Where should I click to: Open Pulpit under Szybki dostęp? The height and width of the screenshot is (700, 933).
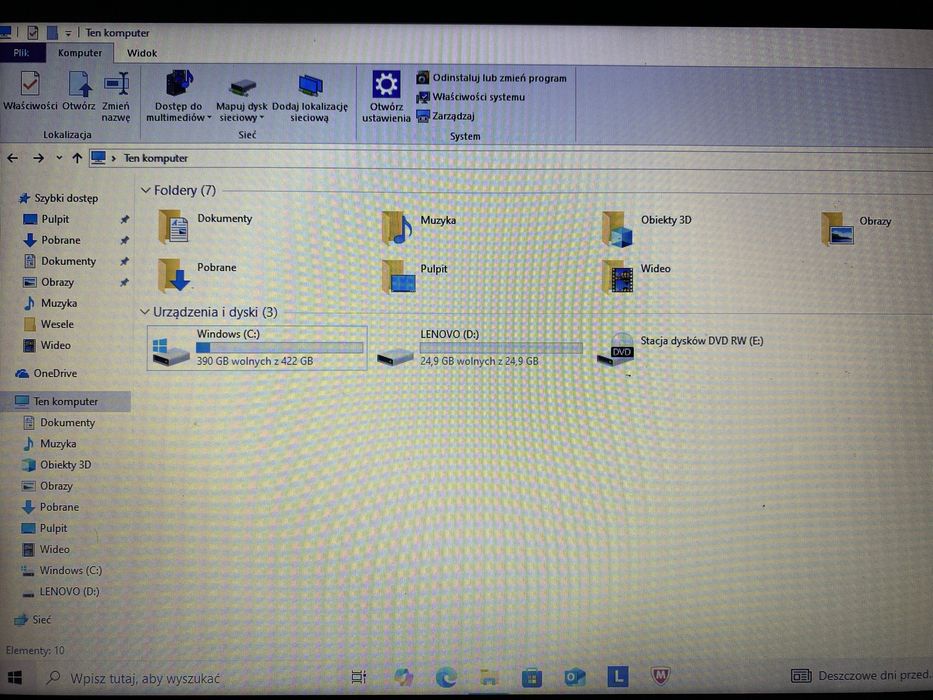click(x=46, y=220)
